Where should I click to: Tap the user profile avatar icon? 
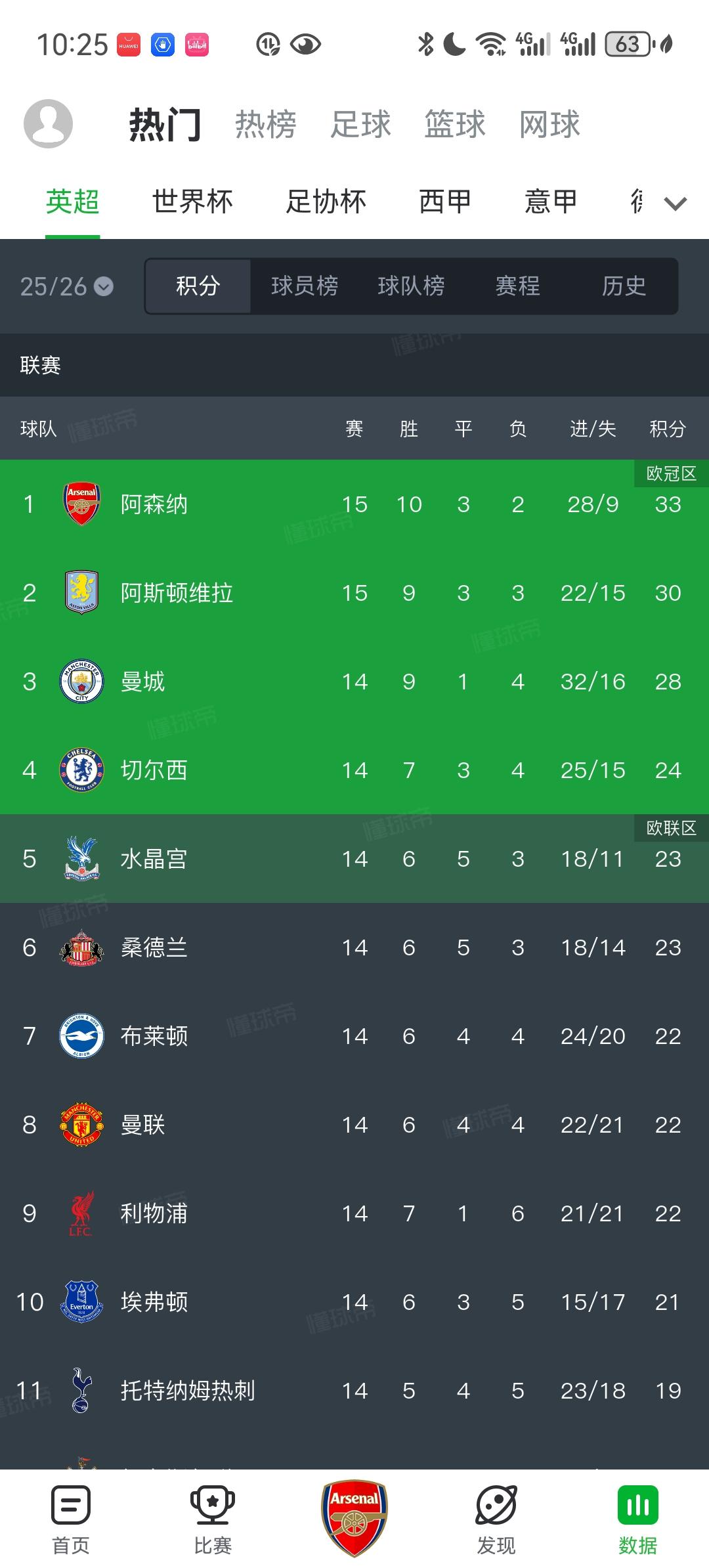tap(48, 123)
